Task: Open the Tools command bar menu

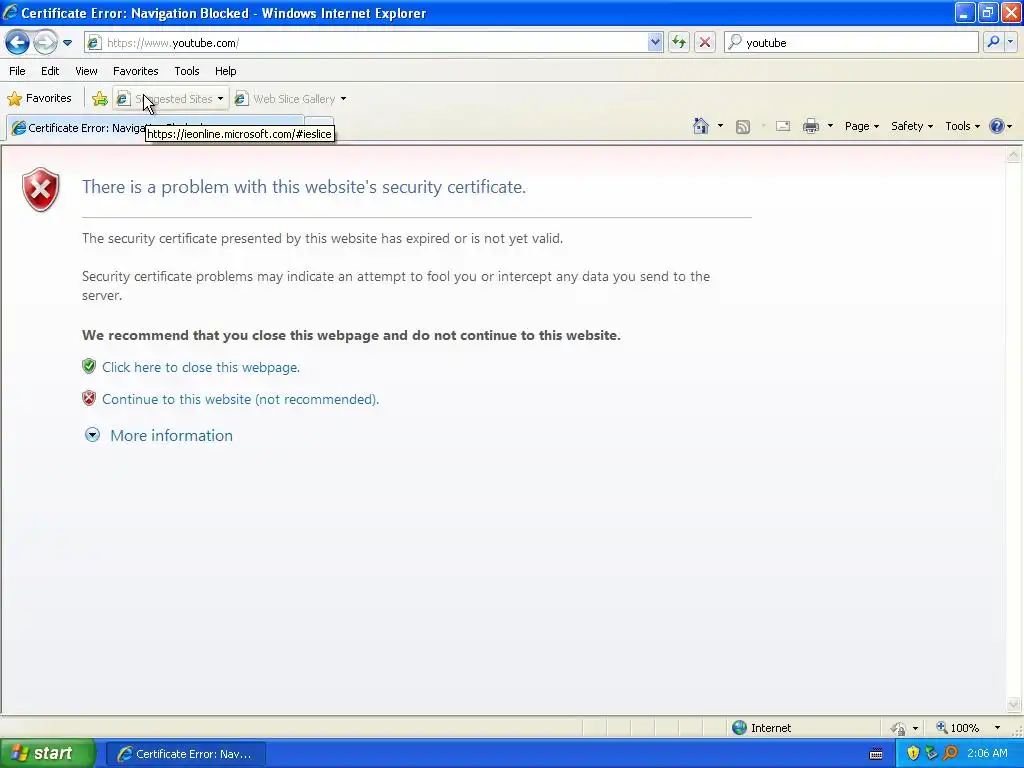Action: (x=963, y=126)
